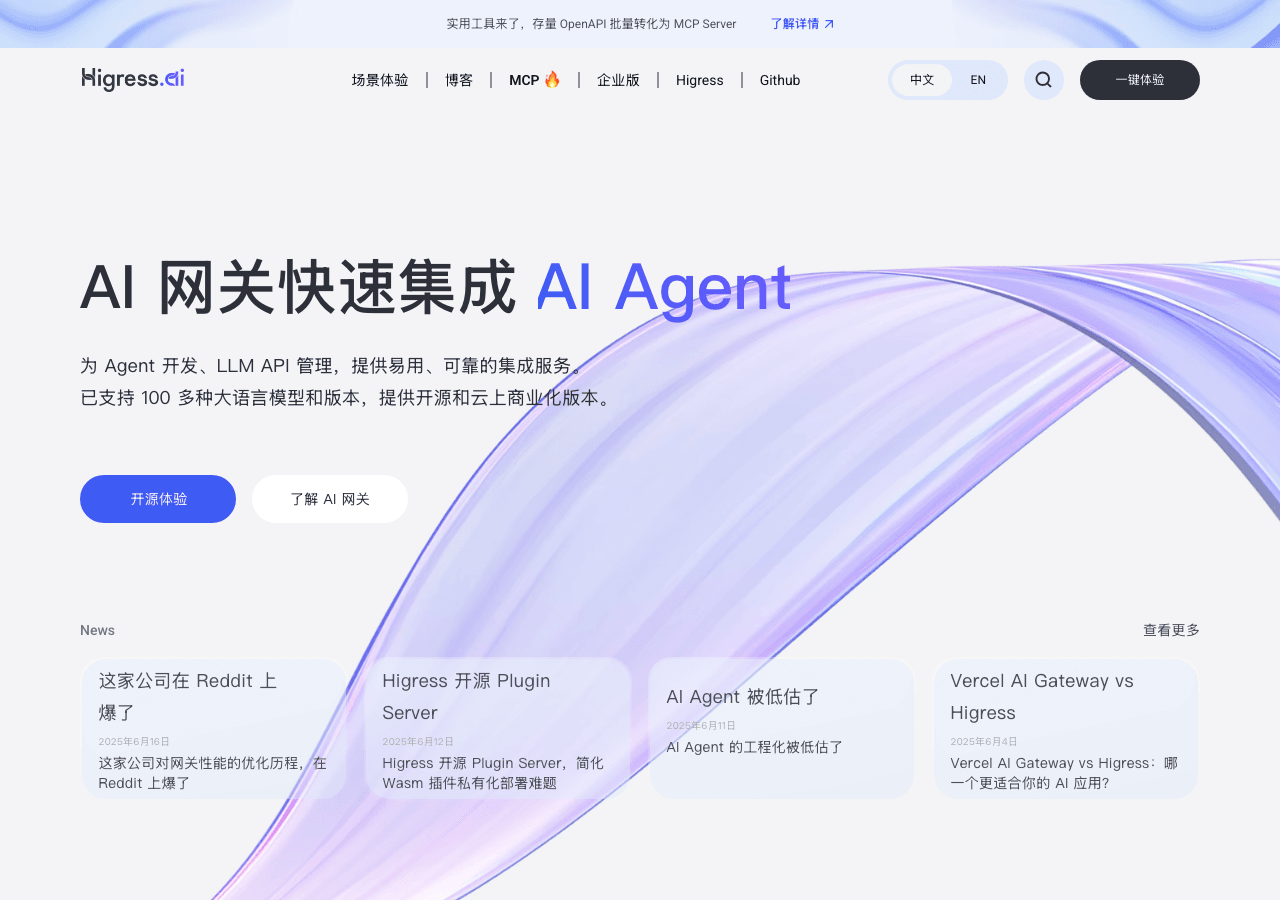The image size is (1280, 900).
Task: Click the Higress.ai logo
Action: click(x=133, y=79)
